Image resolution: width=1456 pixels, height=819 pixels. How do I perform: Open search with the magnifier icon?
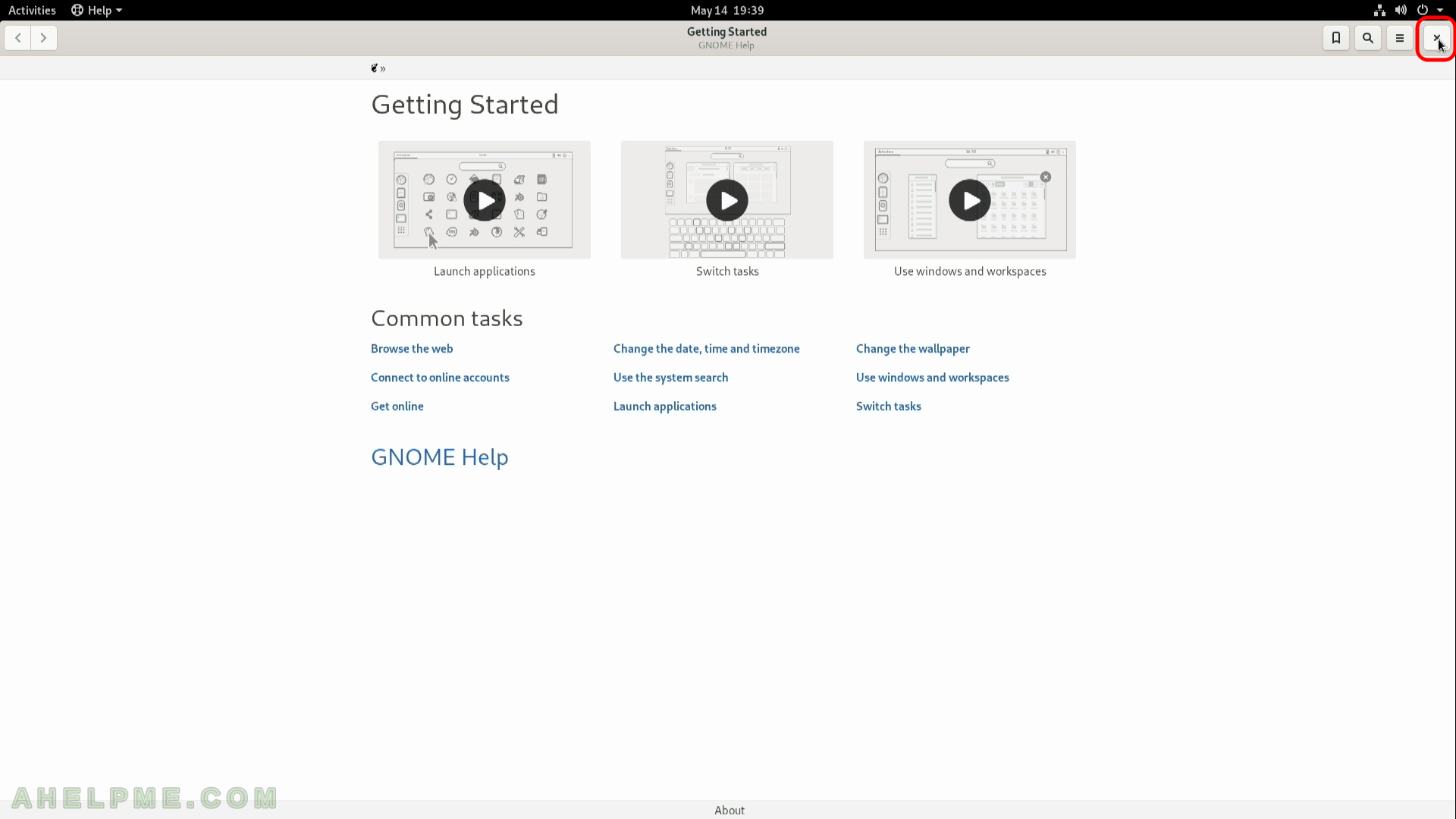pos(1368,38)
